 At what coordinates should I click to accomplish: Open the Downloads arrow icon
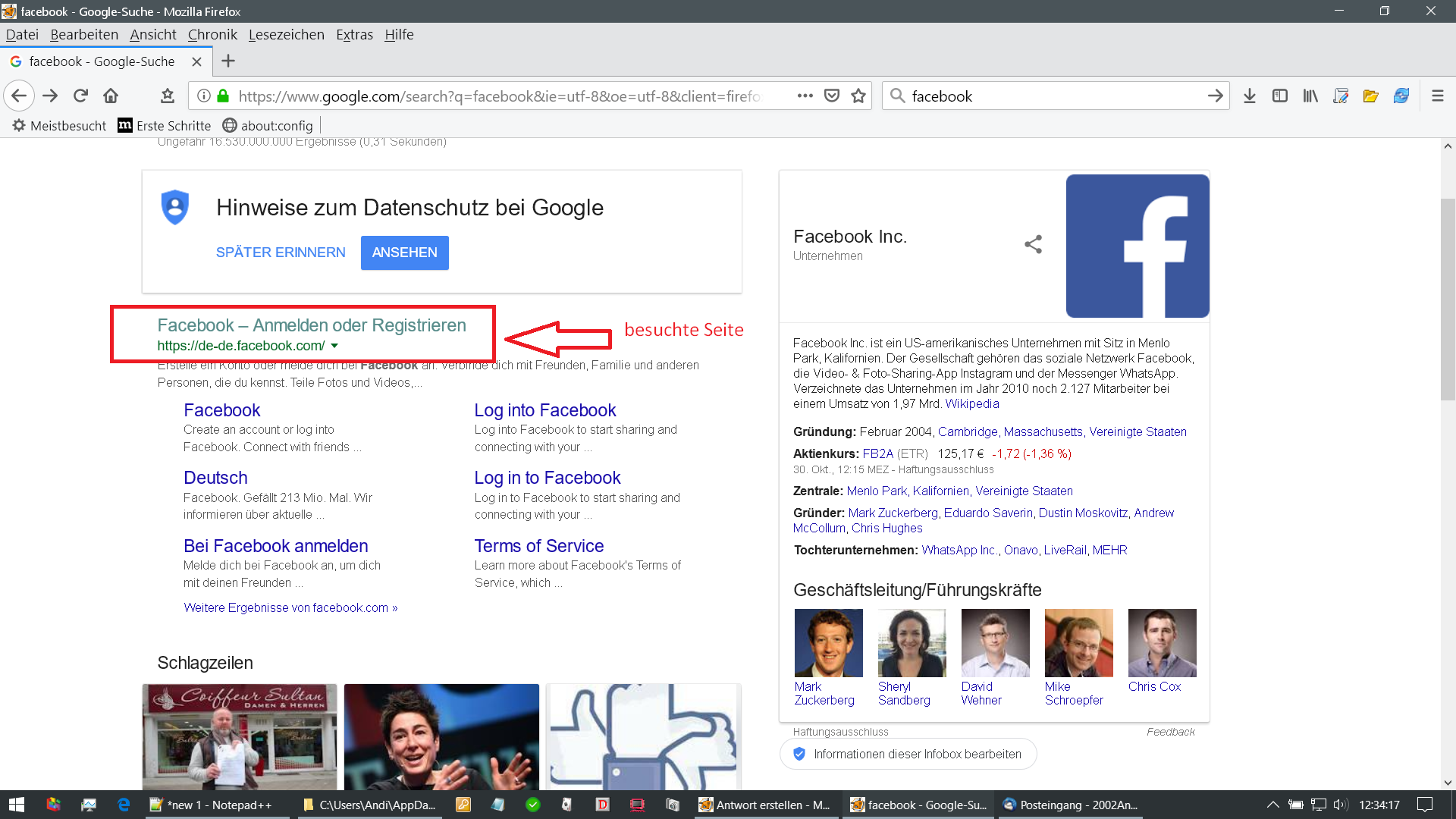click(1250, 96)
